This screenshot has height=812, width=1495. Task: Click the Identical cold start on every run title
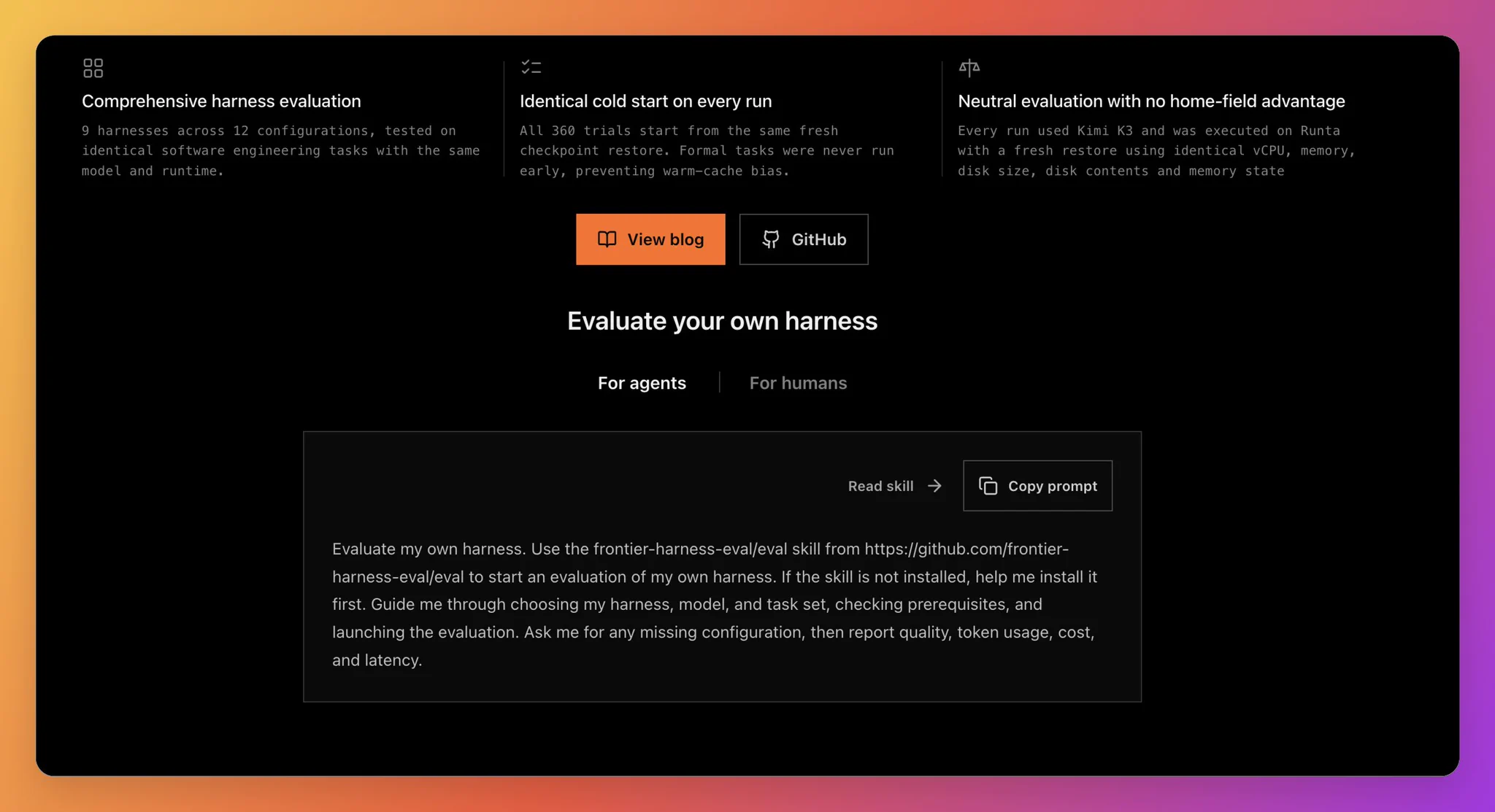[x=645, y=101]
